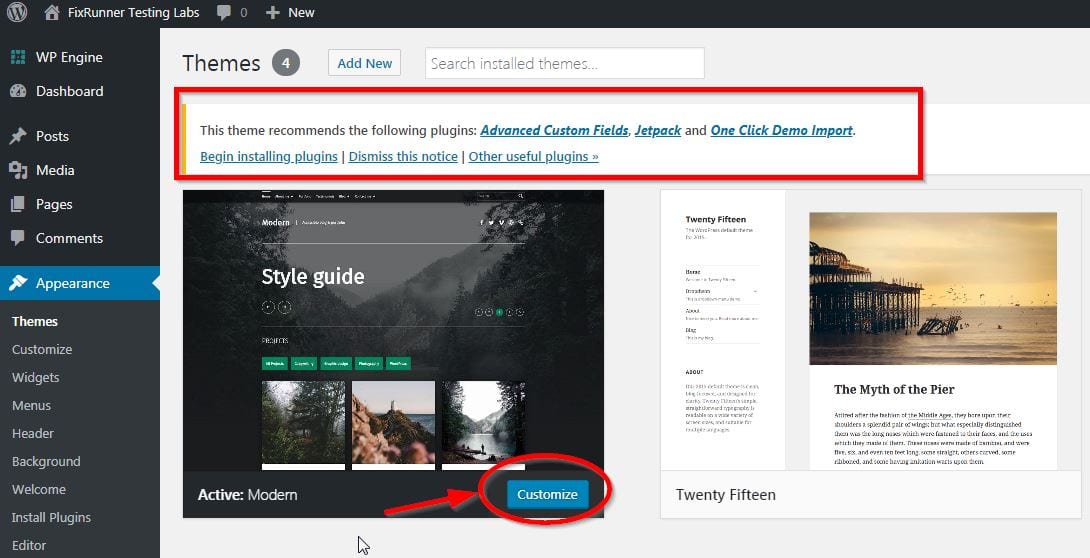Click the Pages sidebar icon

(18, 204)
